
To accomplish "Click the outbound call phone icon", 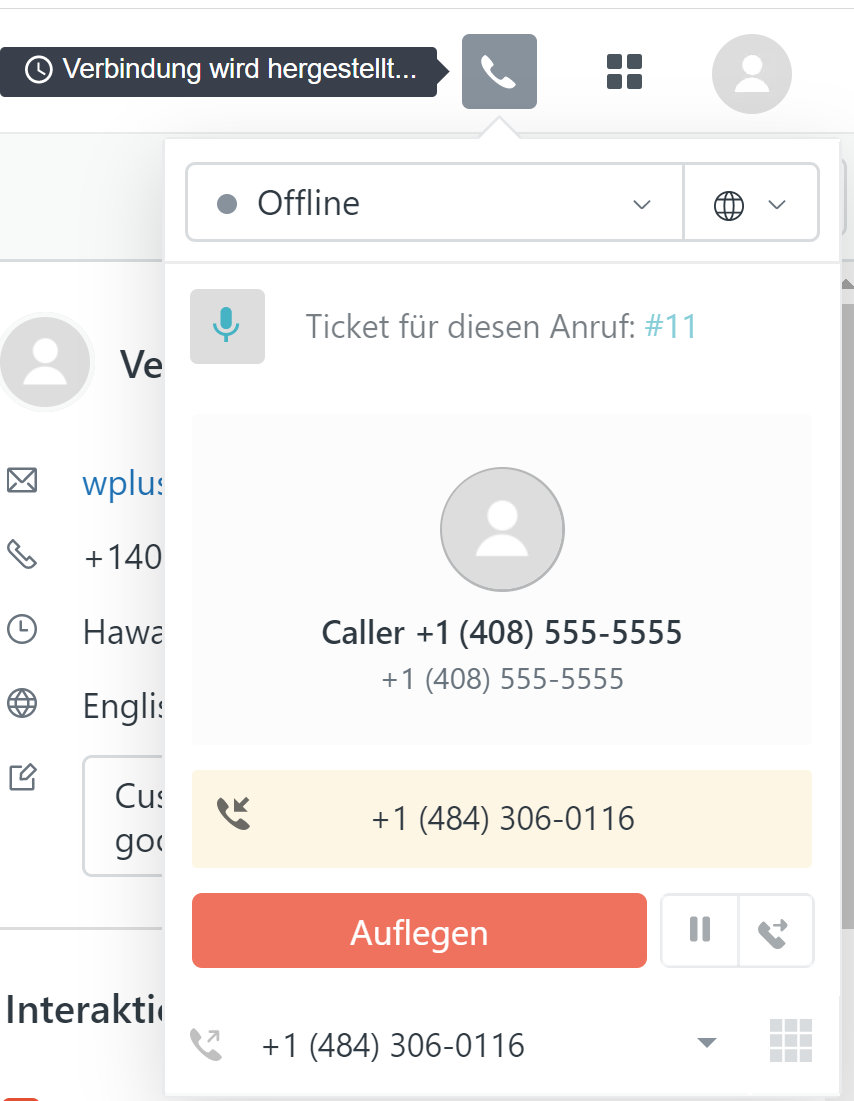I will click(x=207, y=1045).
